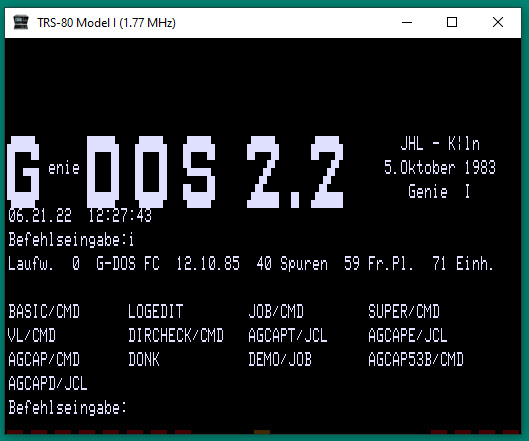Select AGCAPT/JCL in the listing

(x=288, y=335)
